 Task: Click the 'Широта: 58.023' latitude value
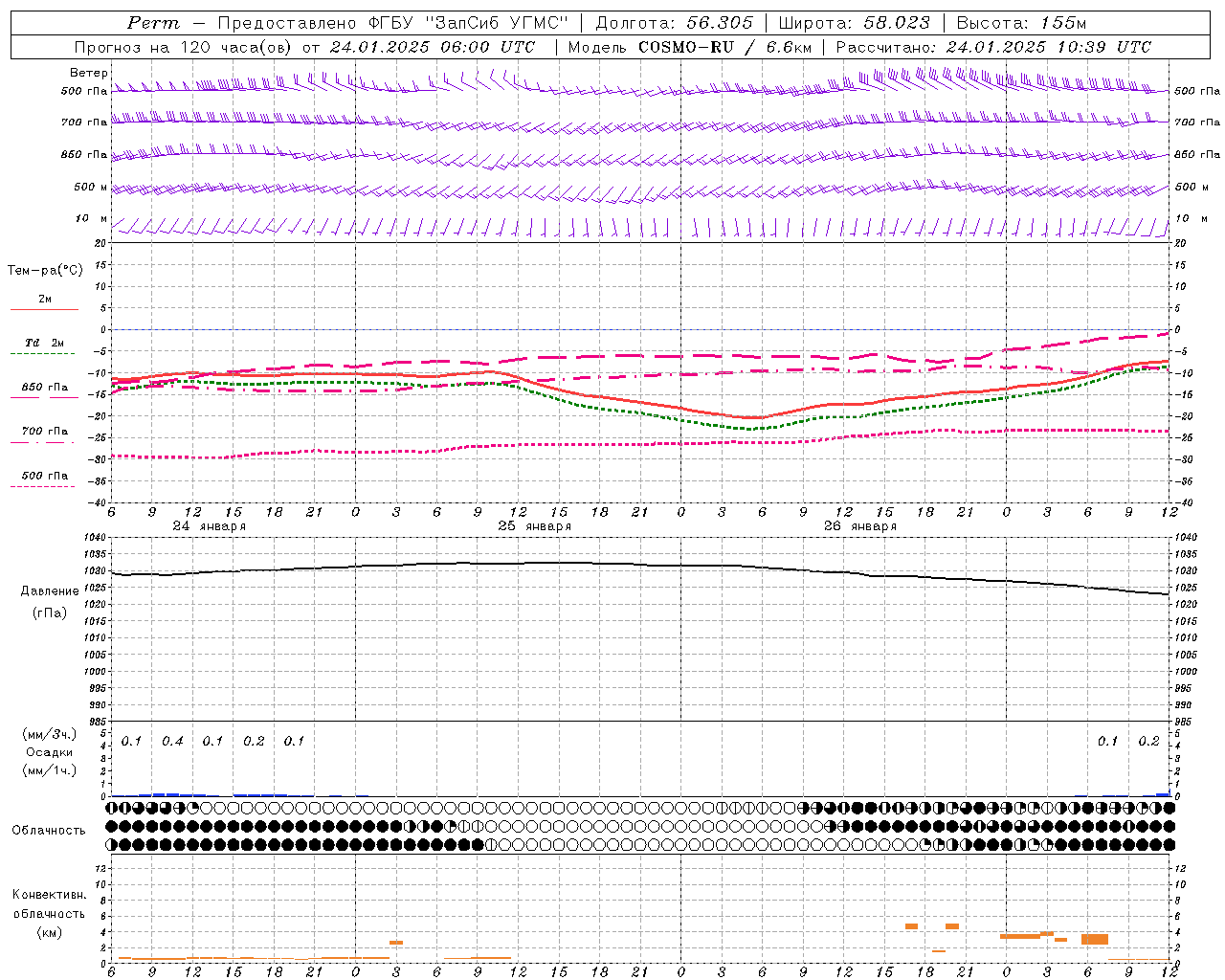pyautogui.click(x=854, y=23)
